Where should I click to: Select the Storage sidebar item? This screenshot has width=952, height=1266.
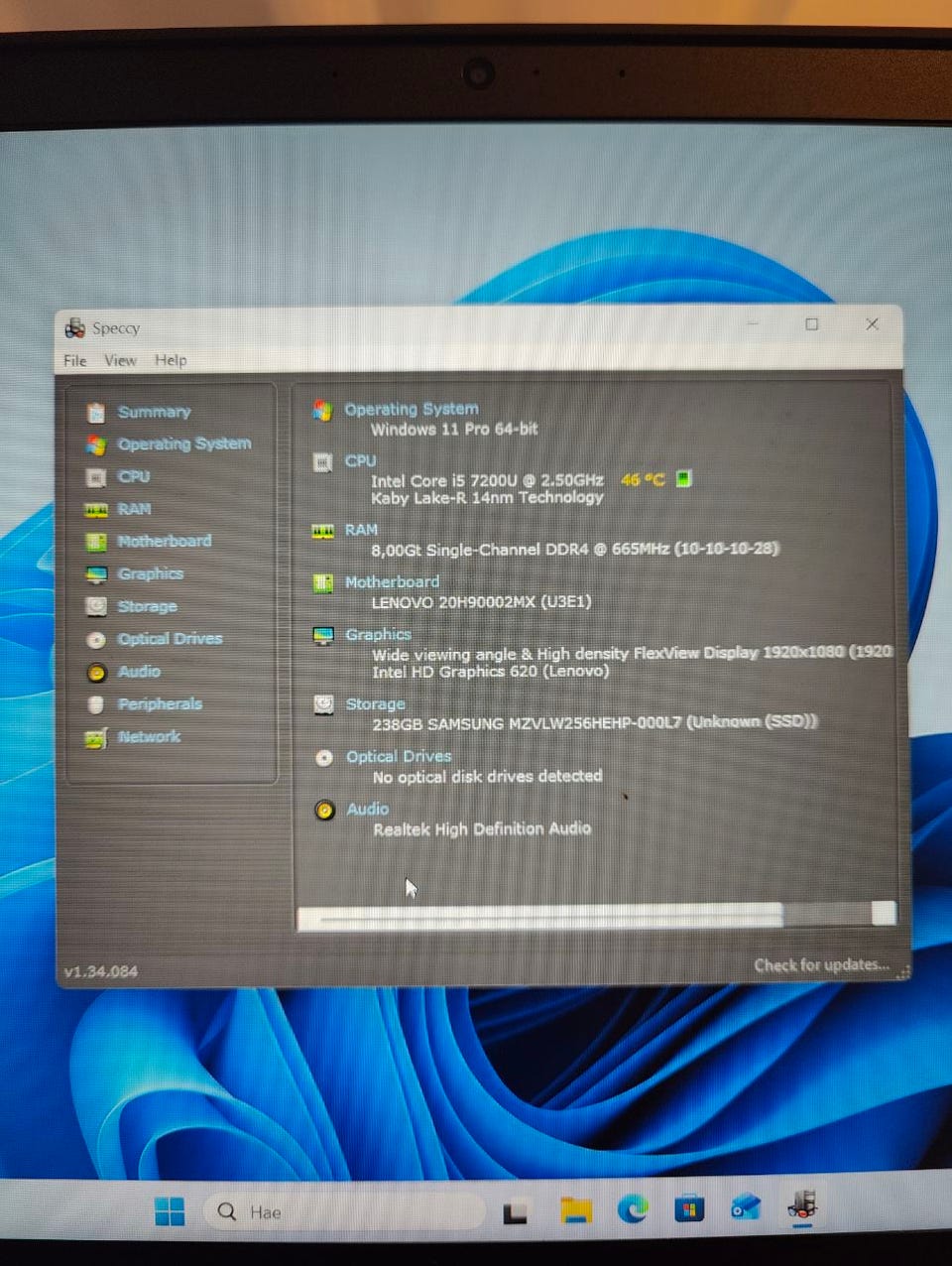pyautogui.click(x=132, y=606)
